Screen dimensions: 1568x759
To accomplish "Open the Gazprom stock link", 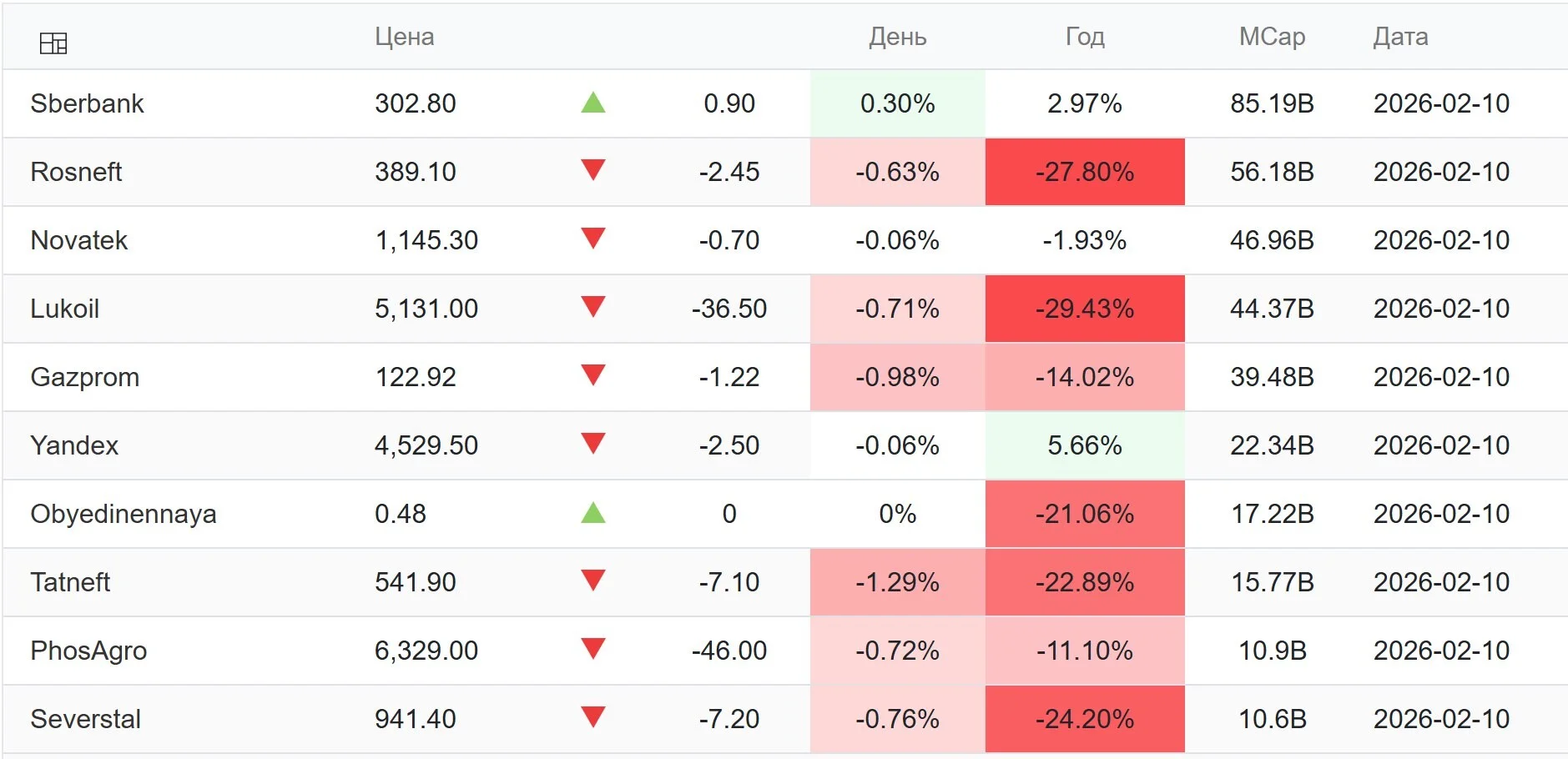I will click(x=85, y=377).
